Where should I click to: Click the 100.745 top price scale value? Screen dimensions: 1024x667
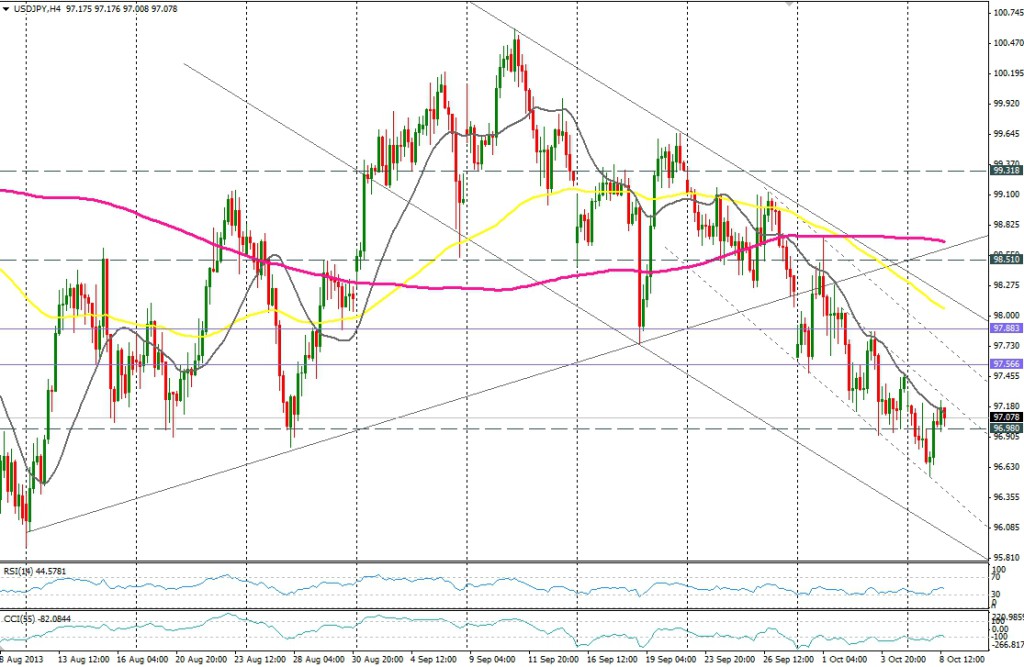click(1005, 13)
